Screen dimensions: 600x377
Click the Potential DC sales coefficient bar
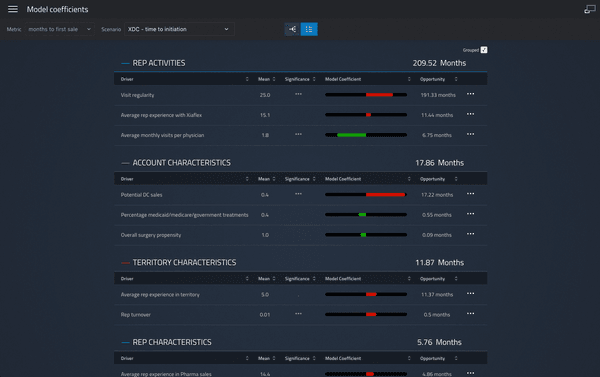coord(366,195)
